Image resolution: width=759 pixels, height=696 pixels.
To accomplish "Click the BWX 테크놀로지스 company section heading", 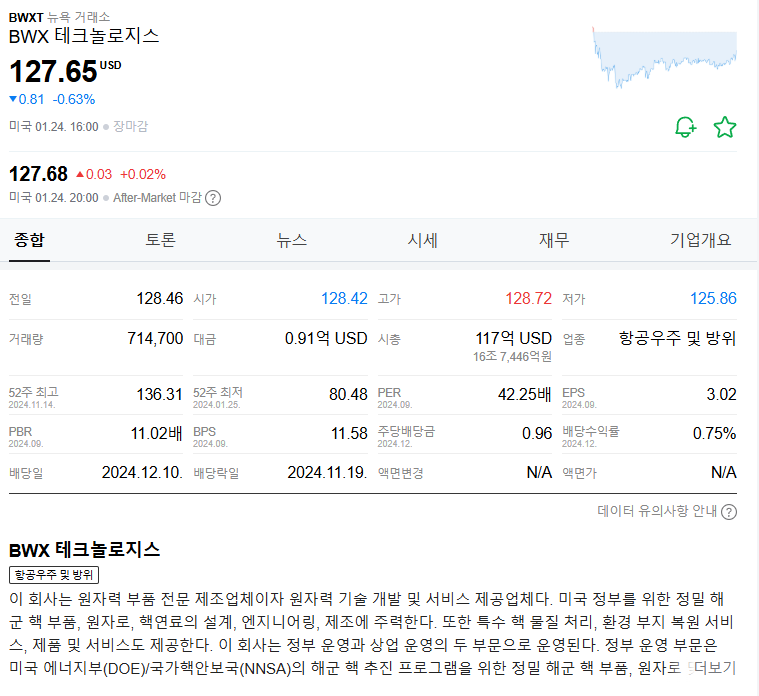I will coord(84,550).
